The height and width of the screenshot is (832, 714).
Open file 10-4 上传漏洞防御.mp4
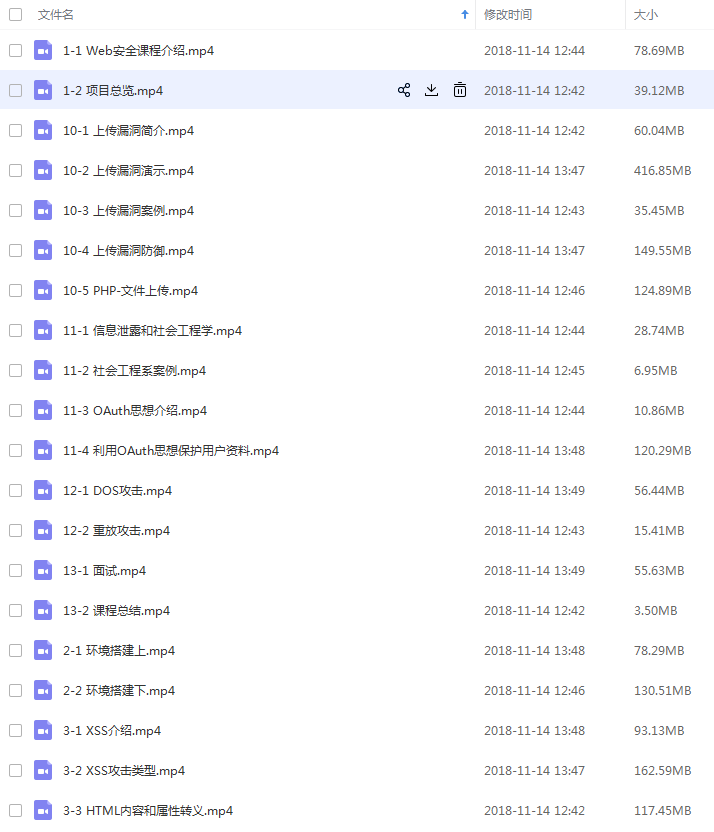point(128,250)
